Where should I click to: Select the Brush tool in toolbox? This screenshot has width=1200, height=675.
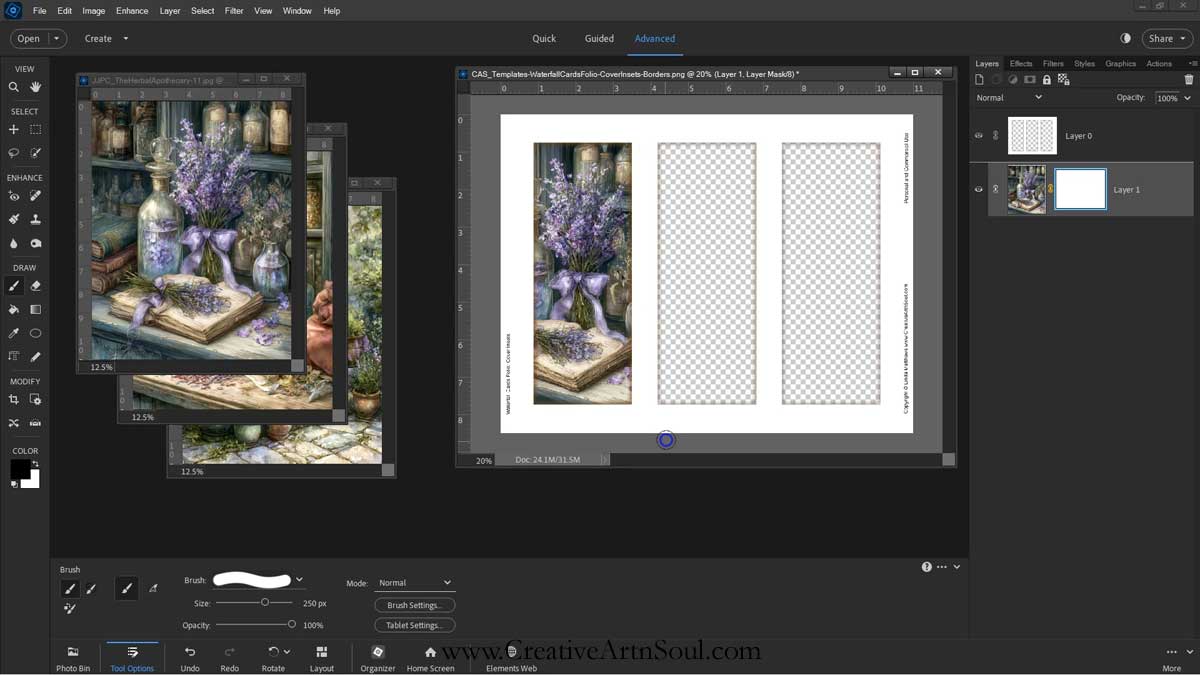tap(14, 286)
